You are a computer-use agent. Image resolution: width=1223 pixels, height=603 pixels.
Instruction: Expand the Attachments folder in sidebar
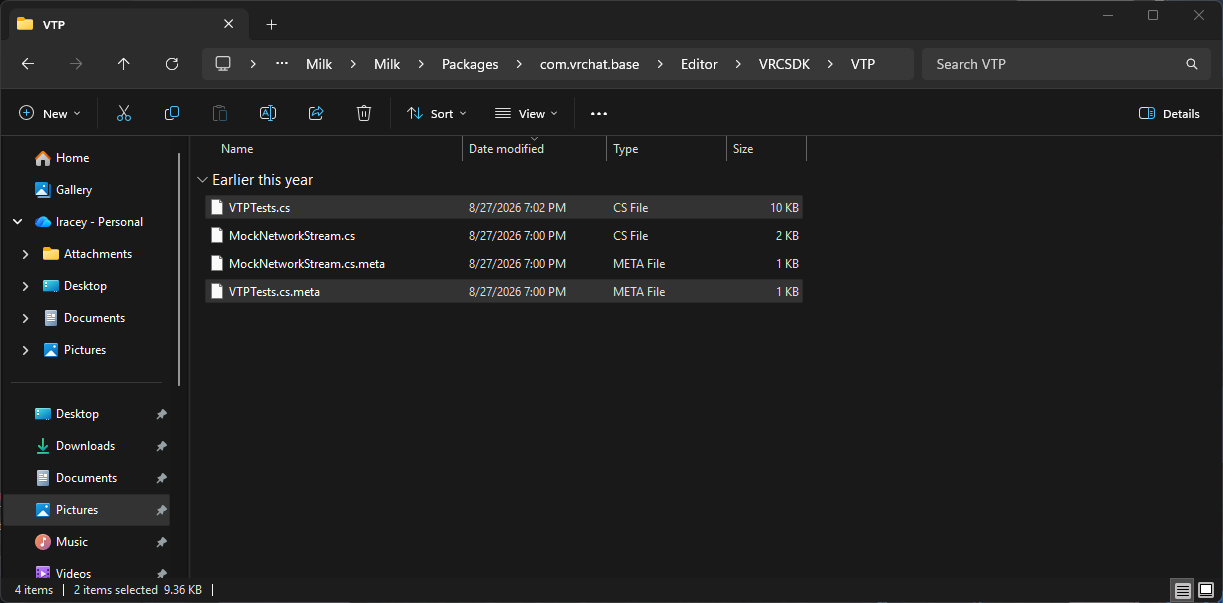[26, 254]
